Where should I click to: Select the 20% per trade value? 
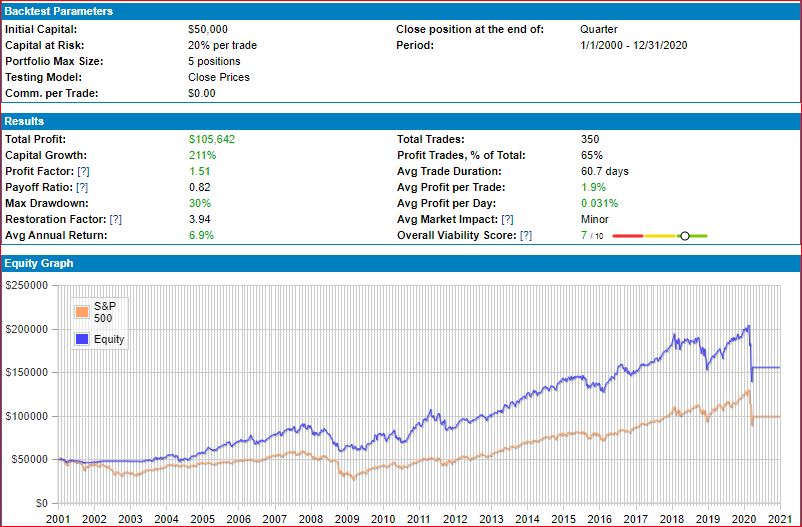pyautogui.click(x=222, y=45)
